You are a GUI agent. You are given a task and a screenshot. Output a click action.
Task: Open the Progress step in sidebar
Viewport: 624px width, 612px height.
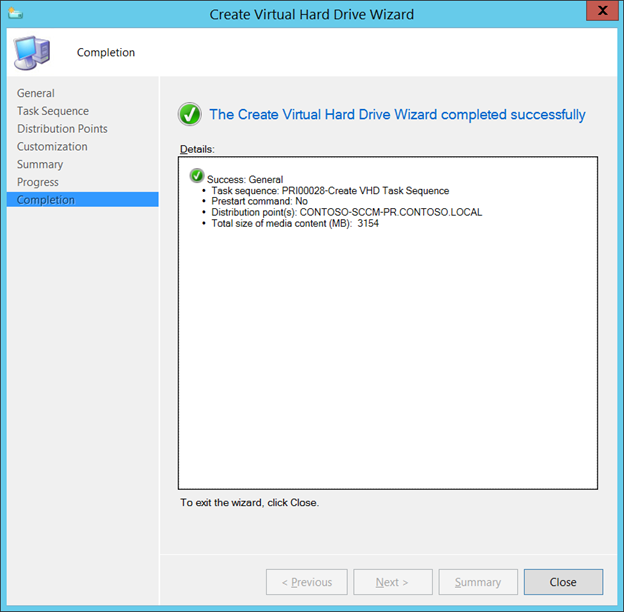point(38,182)
